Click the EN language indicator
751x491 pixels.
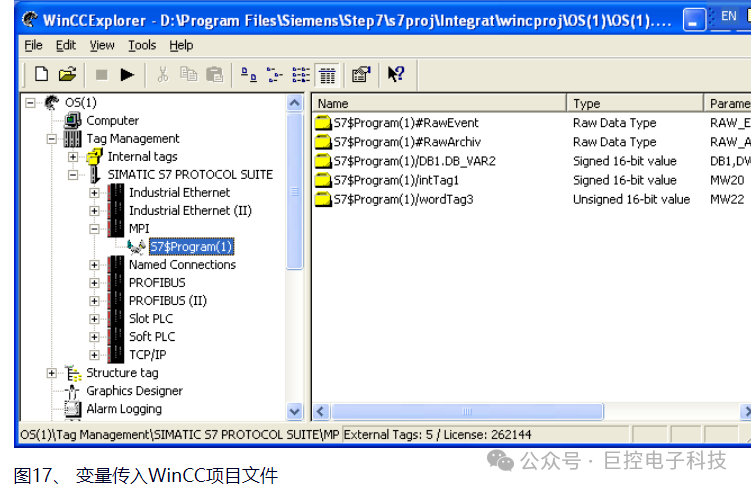point(728,16)
